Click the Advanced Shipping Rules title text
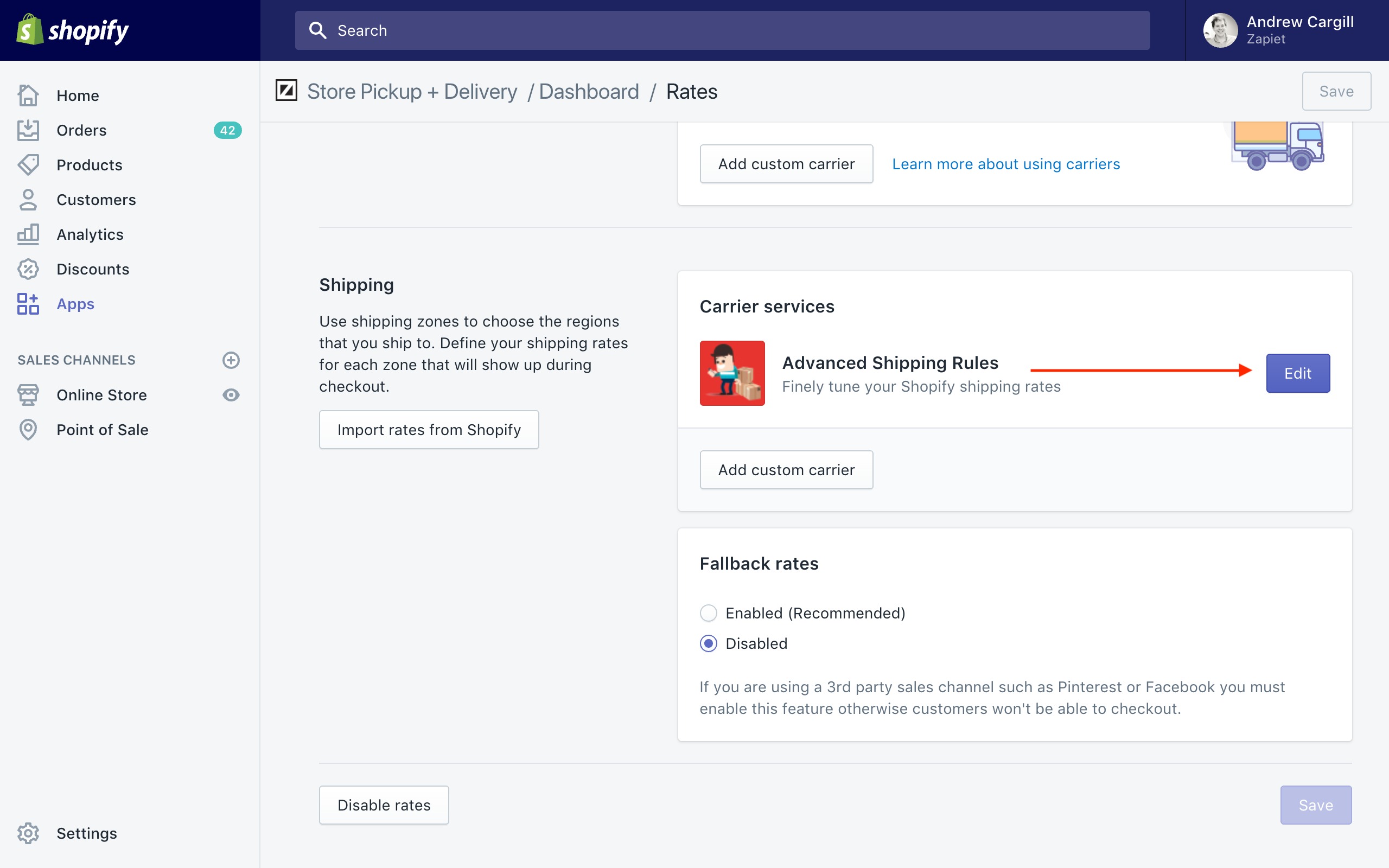Viewport: 1389px width, 868px height. click(890, 363)
